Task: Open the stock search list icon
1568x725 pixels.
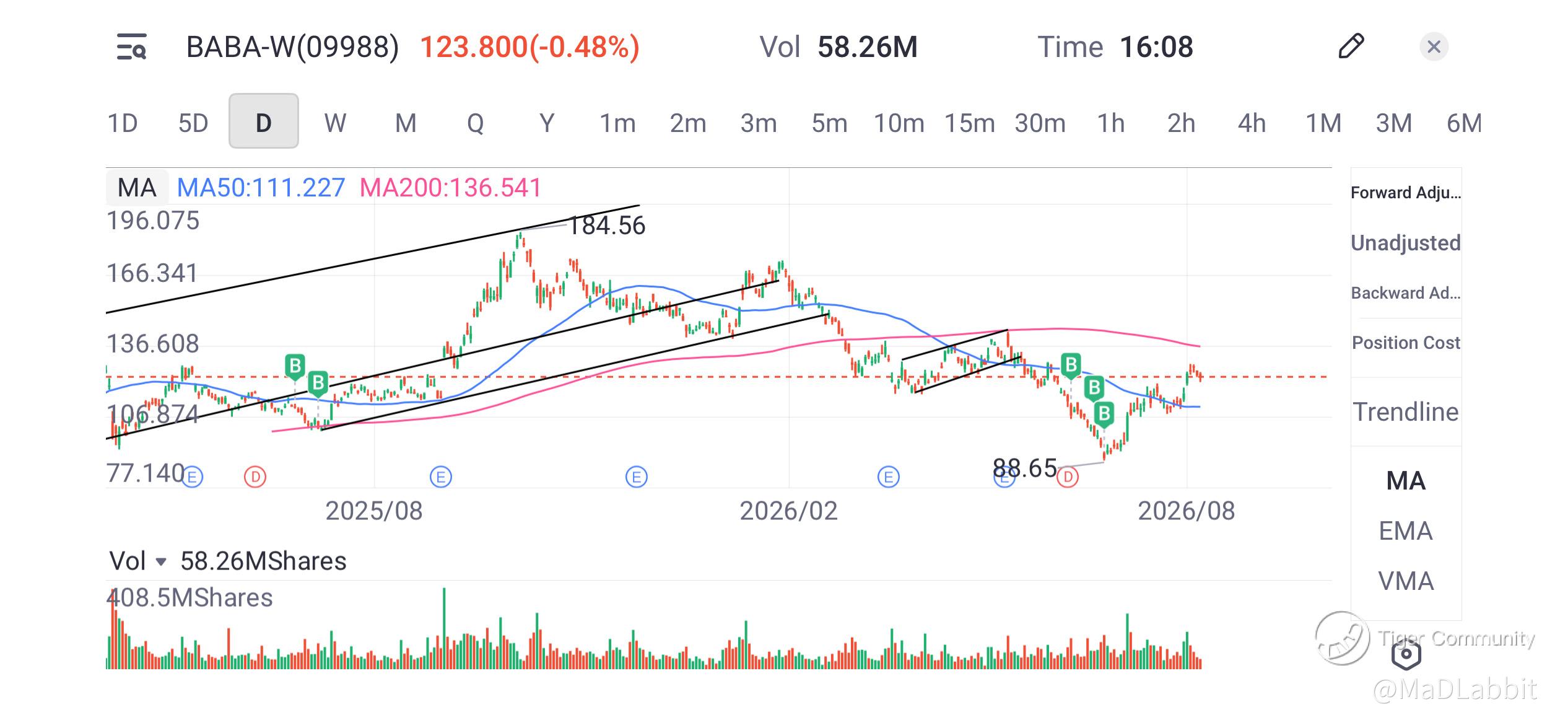Action: pos(131,47)
